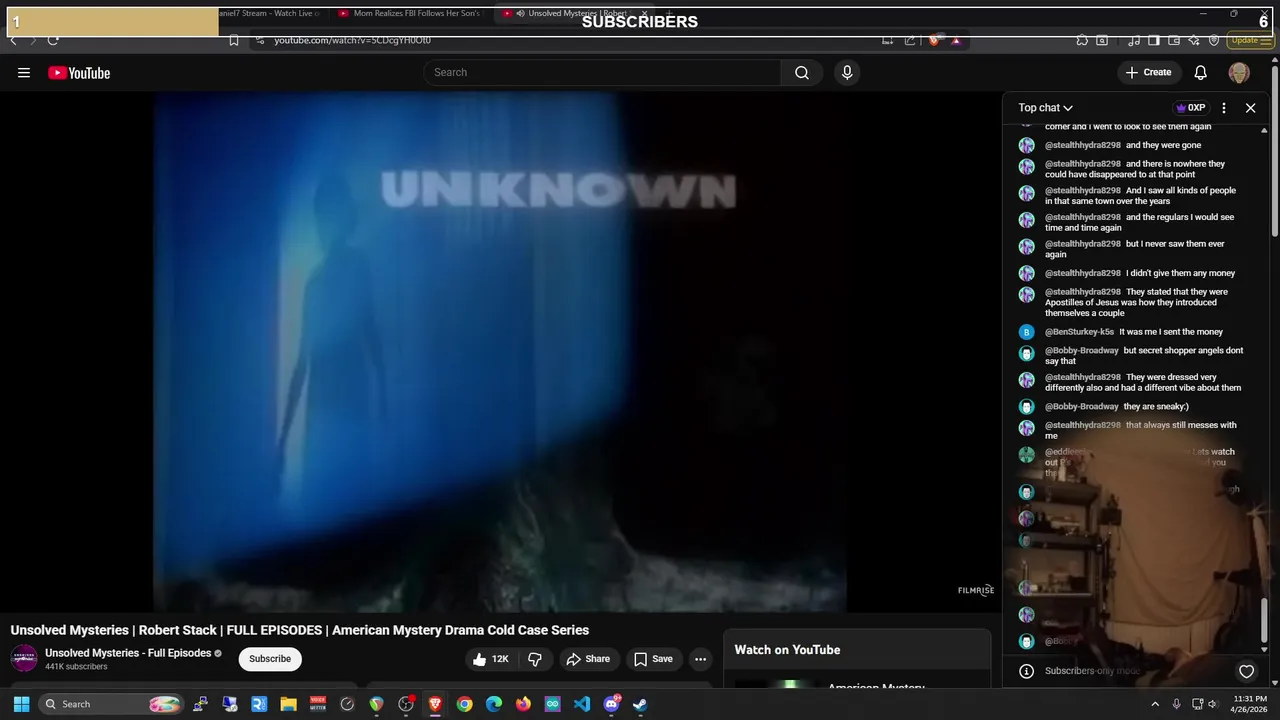
Task: Open the Unsolved Mysteries channel avatar
Action: point(24,659)
